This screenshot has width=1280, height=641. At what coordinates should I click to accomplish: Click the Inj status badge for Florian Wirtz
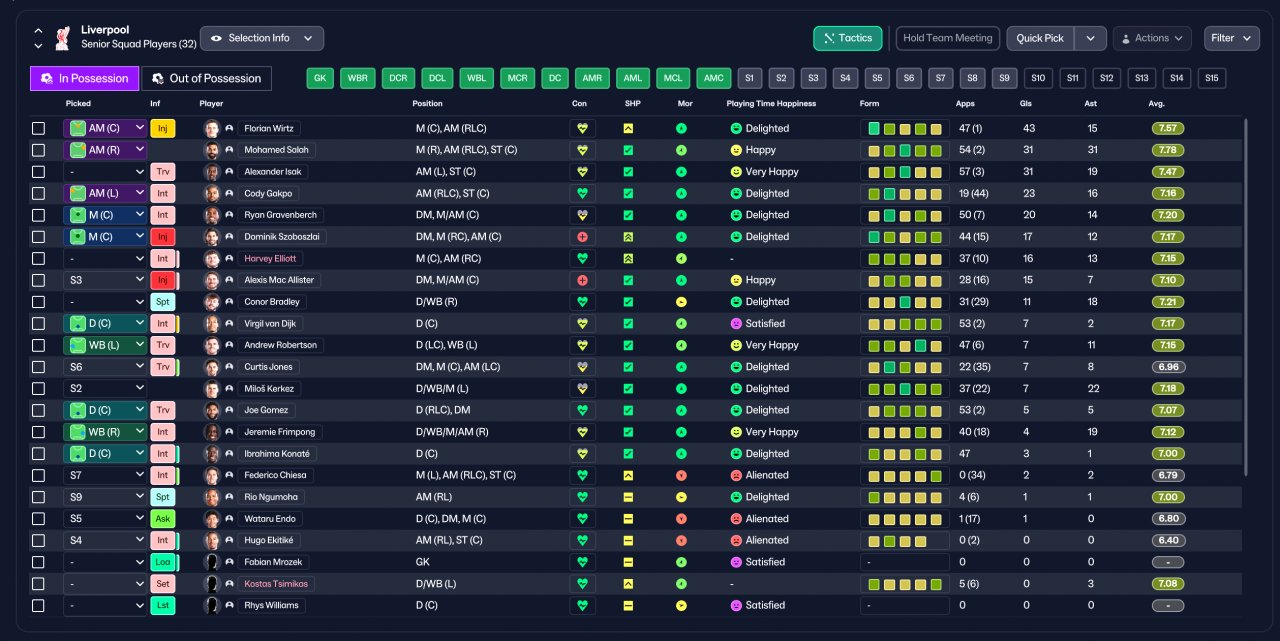(x=162, y=128)
